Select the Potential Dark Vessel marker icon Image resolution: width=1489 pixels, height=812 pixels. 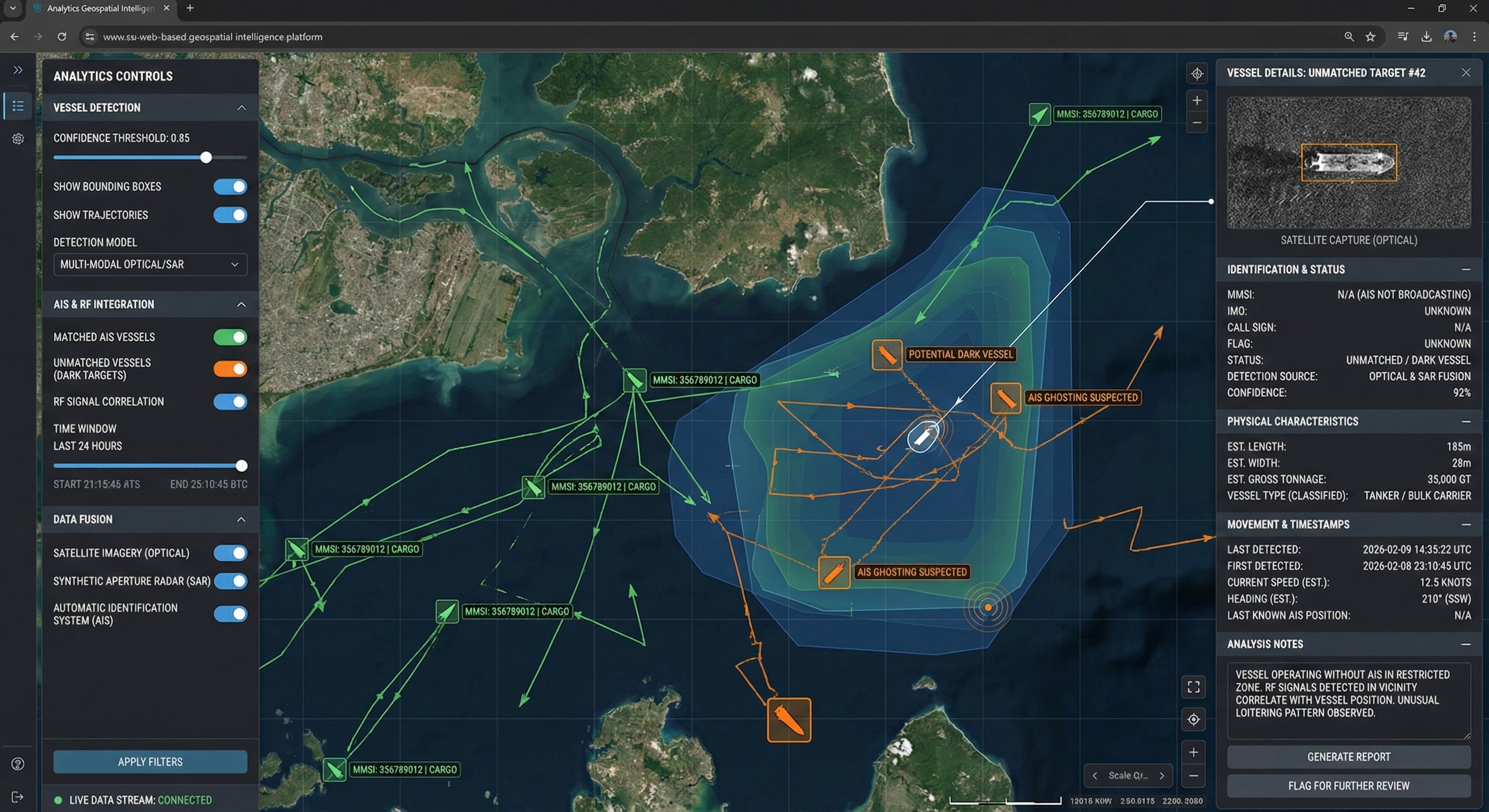tap(887, 354)
